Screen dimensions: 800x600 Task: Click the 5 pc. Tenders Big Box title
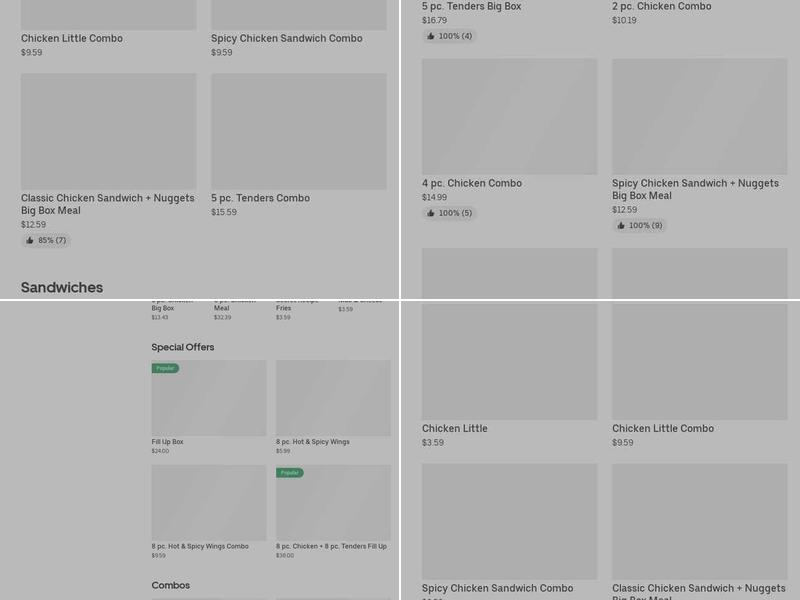pos(471,7)
